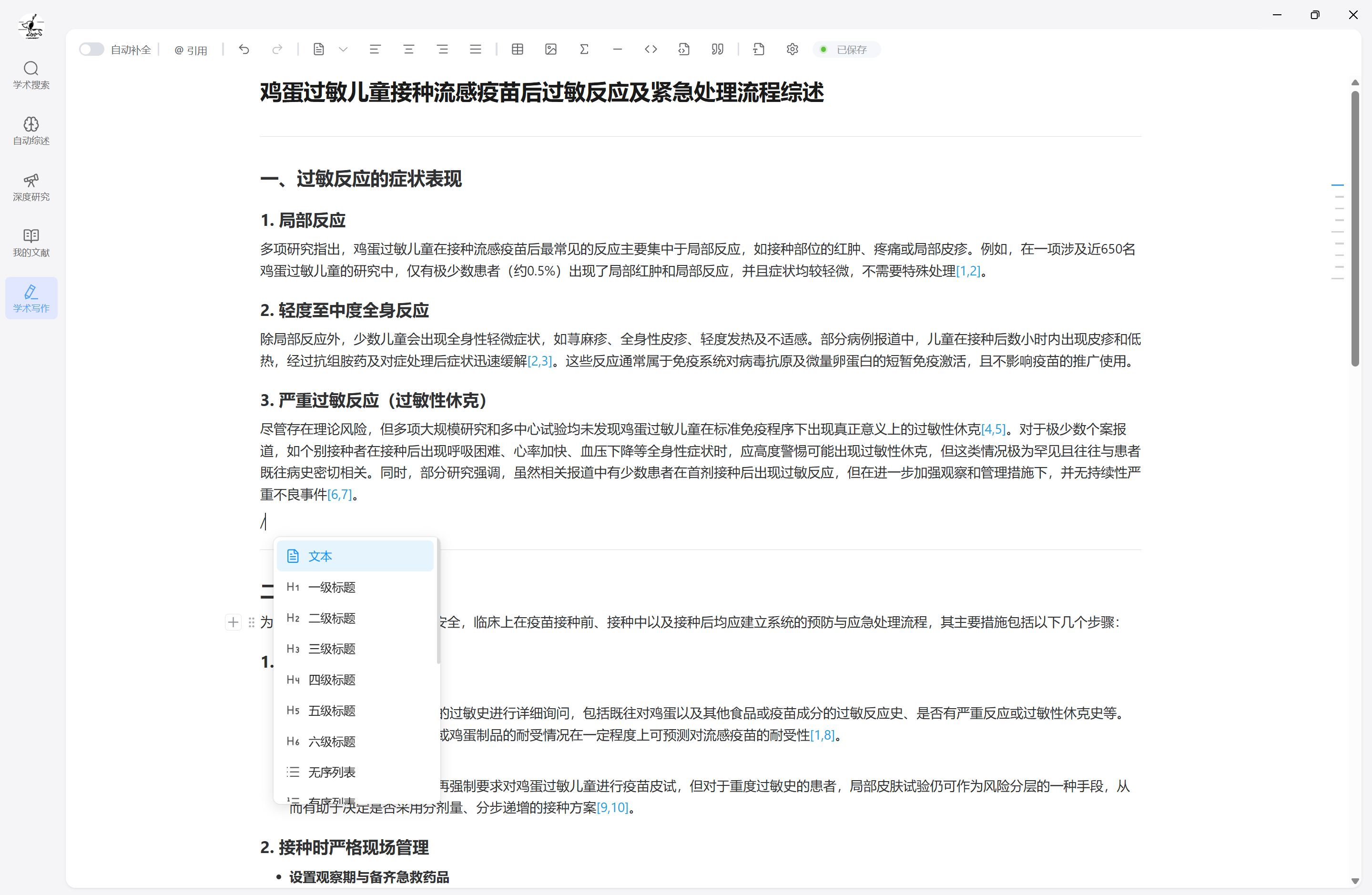Insert a table into the document
The height and width of the screenshot is (895, 1372).
tap(517, 49)
